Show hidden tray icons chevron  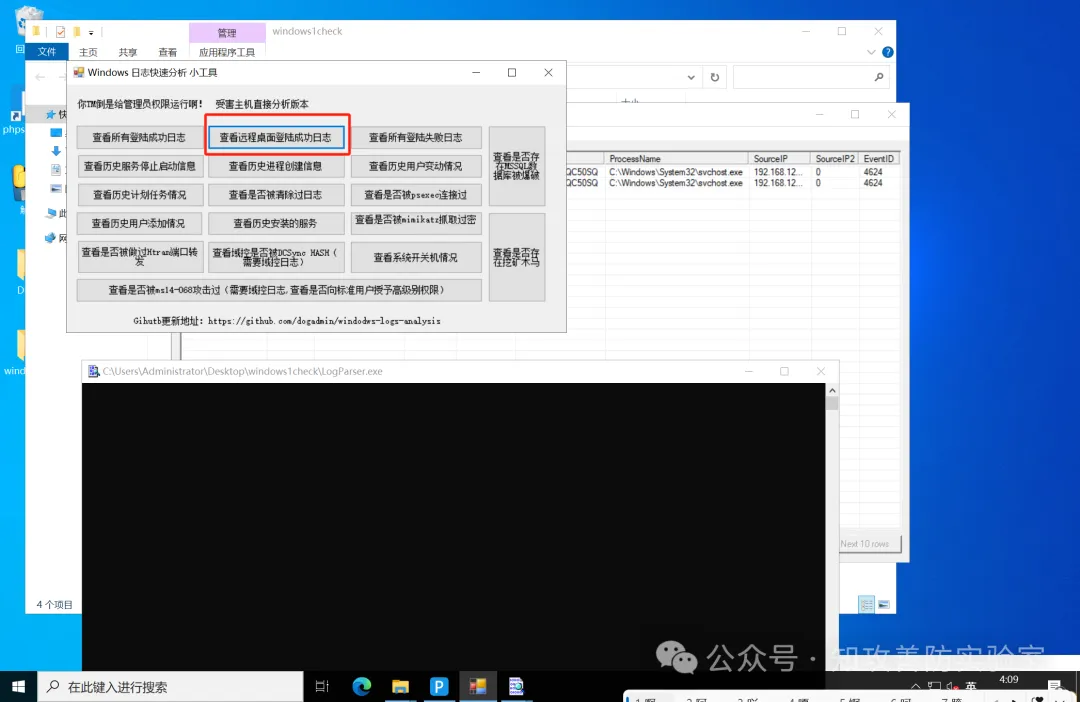click(x=915, y=686)
